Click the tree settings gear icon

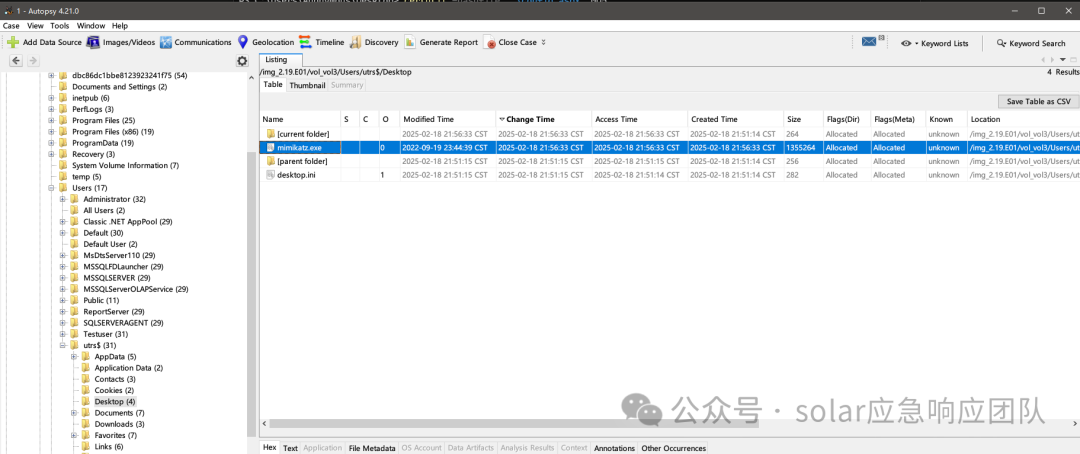pyautogui.click(x=242, y=61)
